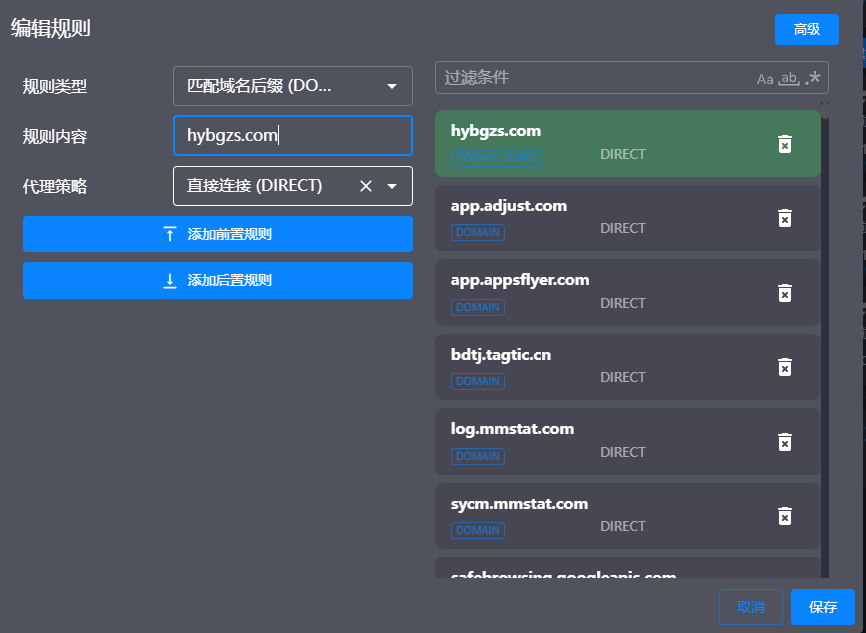Click 添加后置规则 button

(218, 281)
